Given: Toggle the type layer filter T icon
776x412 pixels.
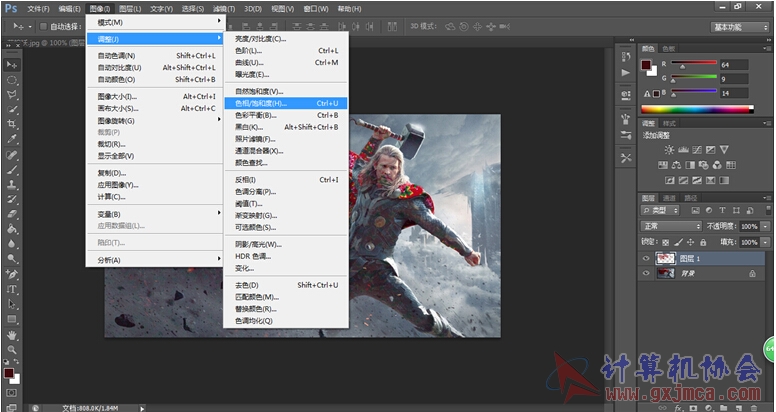Looking at the screenshot, I should (x=722, y=210).
